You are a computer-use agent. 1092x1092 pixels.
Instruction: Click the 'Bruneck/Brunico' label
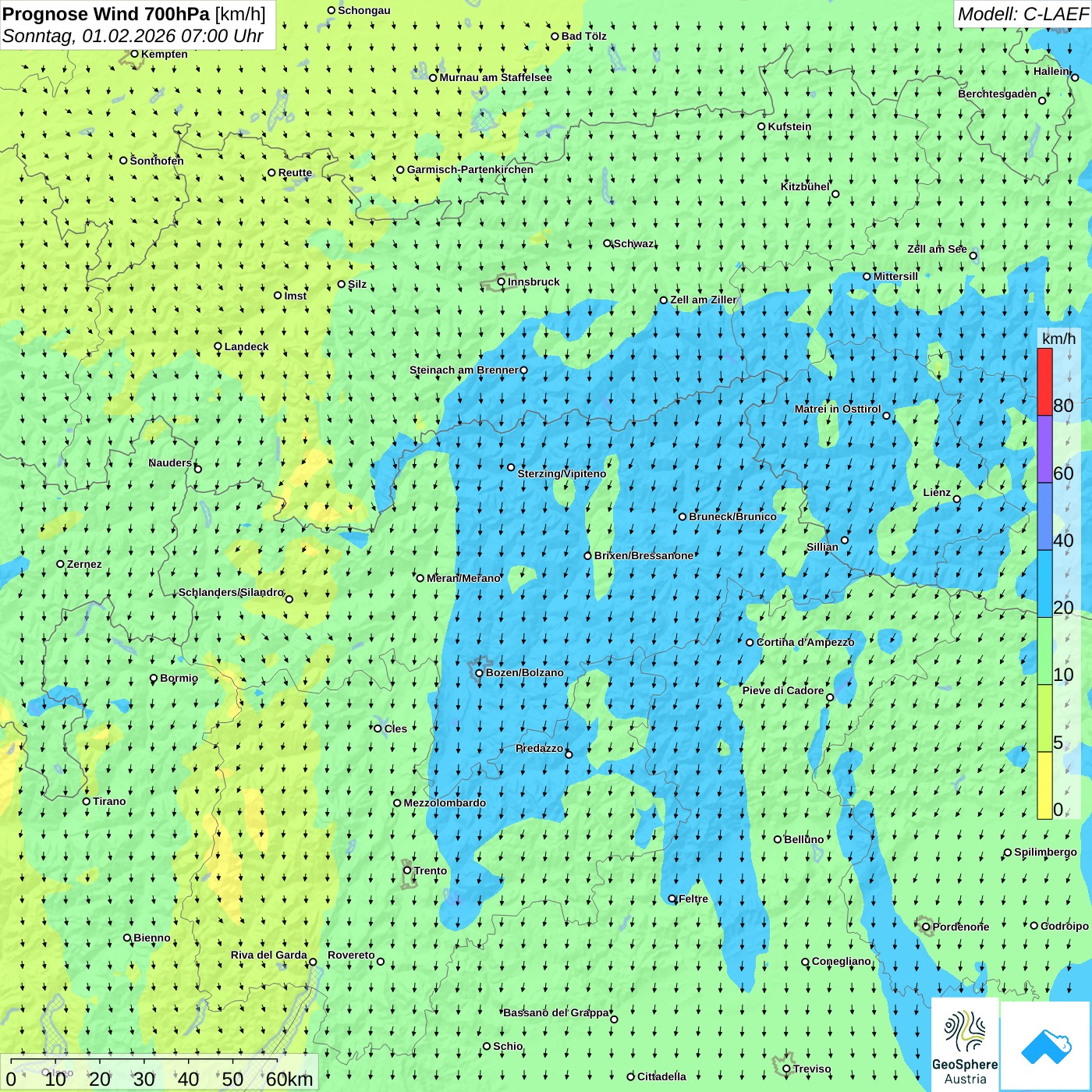coord(732,516)
